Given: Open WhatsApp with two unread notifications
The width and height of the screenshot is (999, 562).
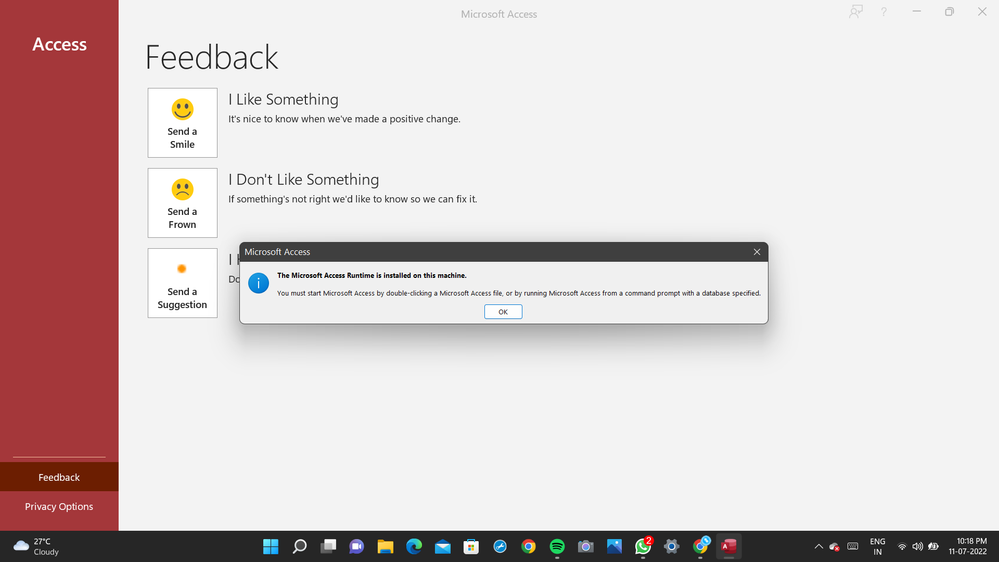Looking at the screenshot, I should tap(643, 546).
